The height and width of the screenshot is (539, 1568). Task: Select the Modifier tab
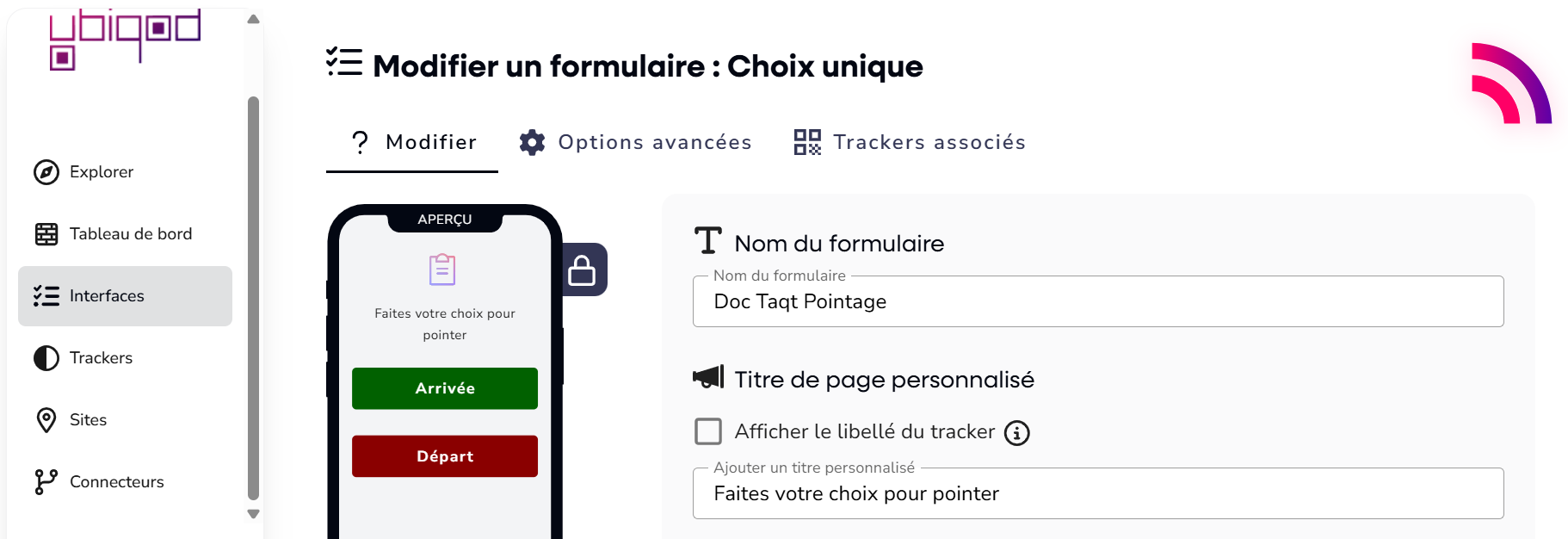coord(412,142)
